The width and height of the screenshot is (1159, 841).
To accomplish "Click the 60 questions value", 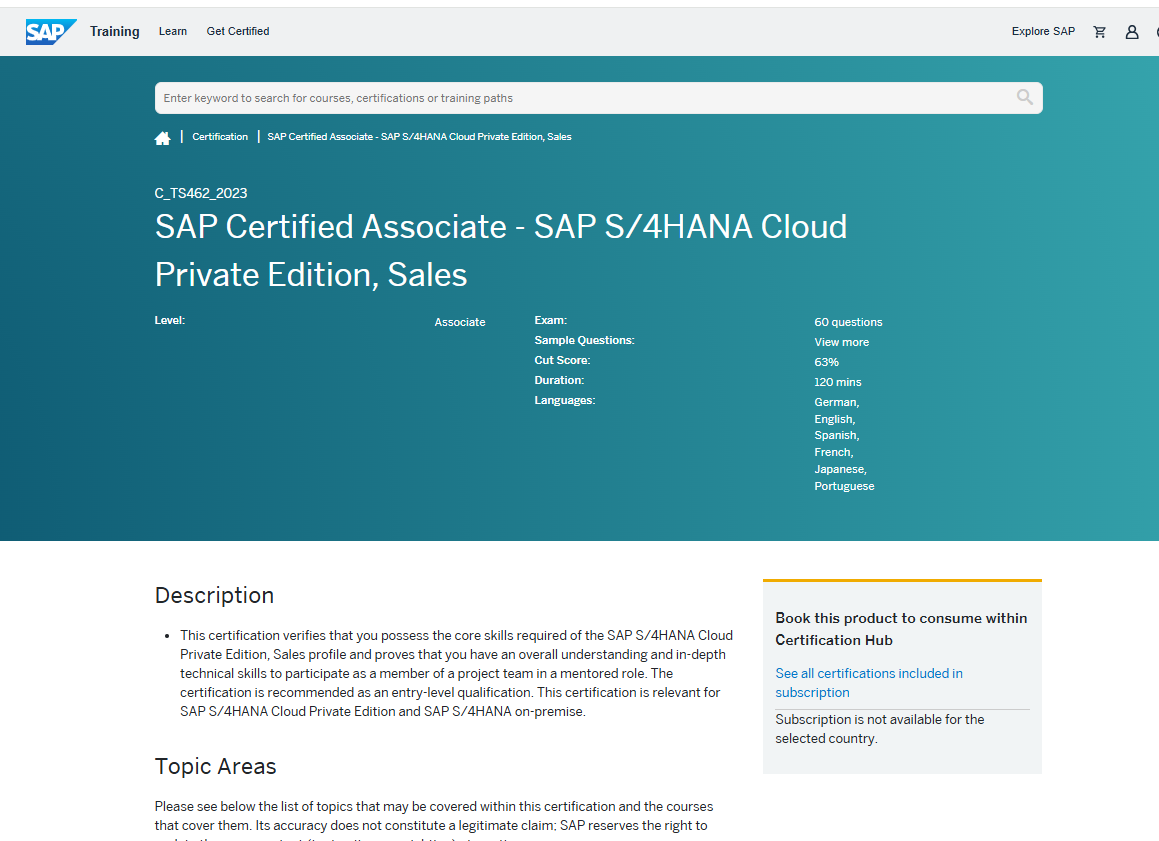I will 848,322.
